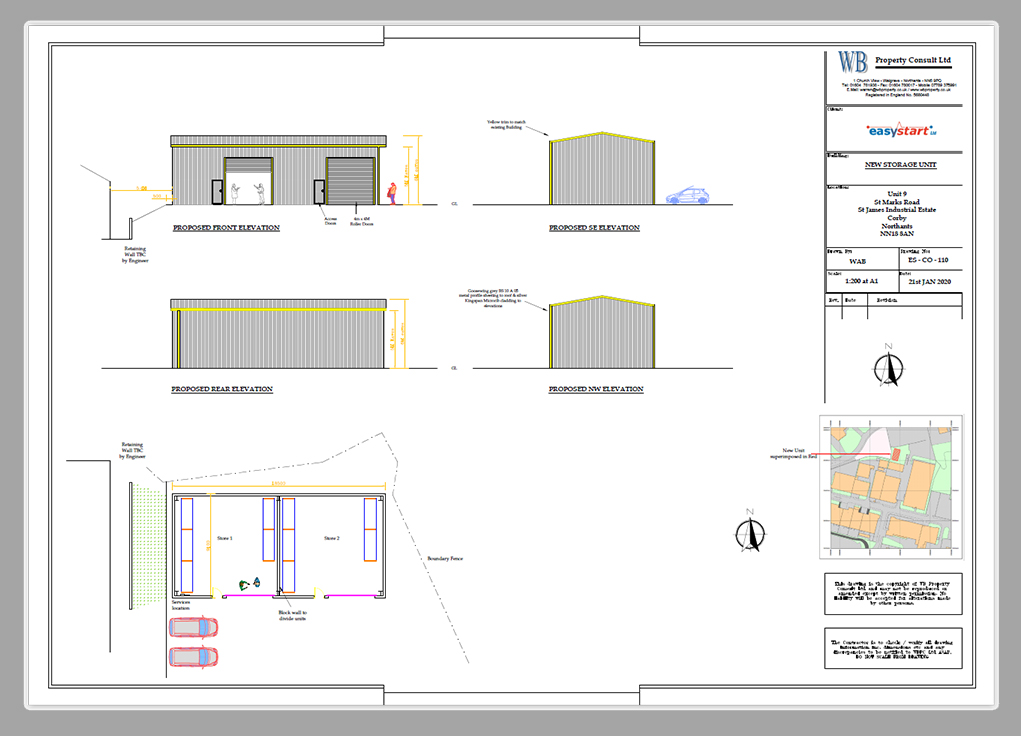The image size is (1021, 736).
Task: Click the open roller door on the front elevation
Action: (x=249, y=181)
